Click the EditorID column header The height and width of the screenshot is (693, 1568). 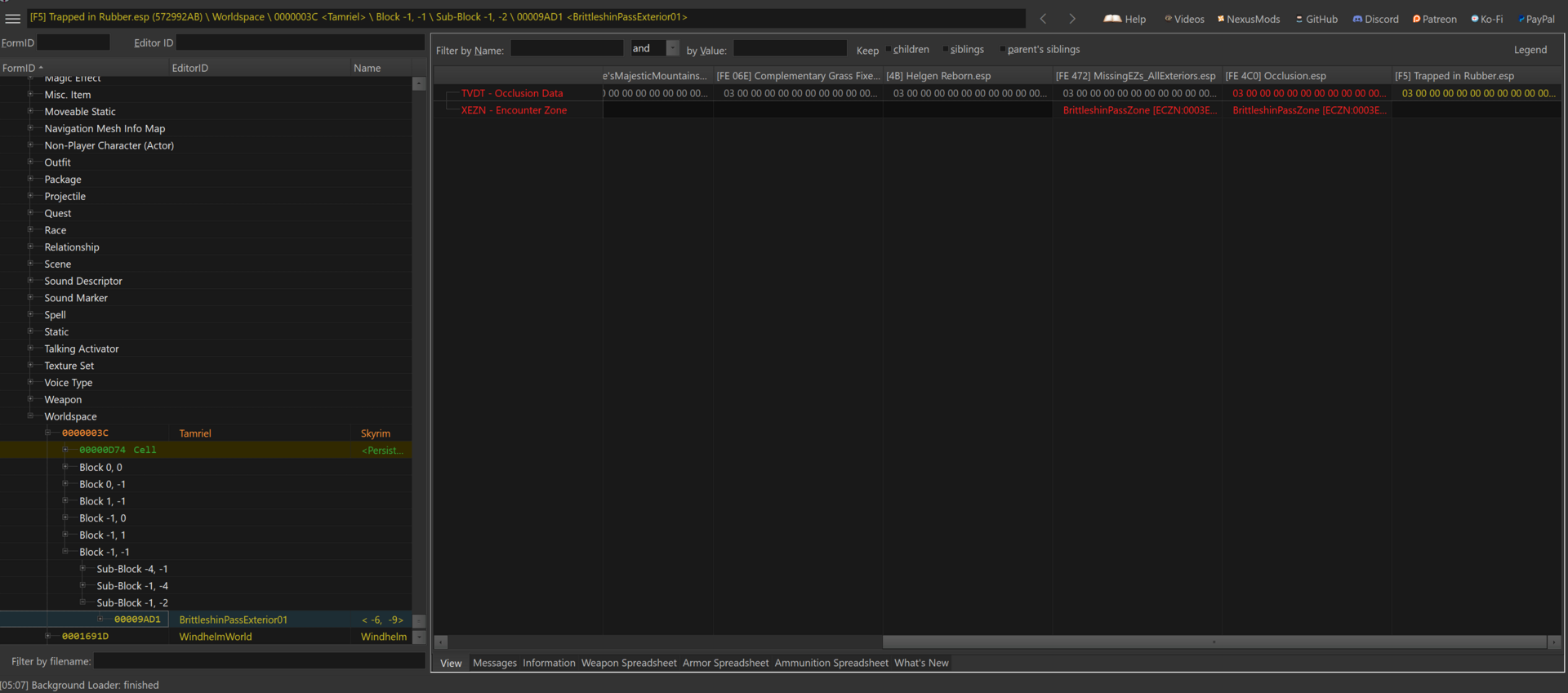pyautogui.click(x=260, y=68)
